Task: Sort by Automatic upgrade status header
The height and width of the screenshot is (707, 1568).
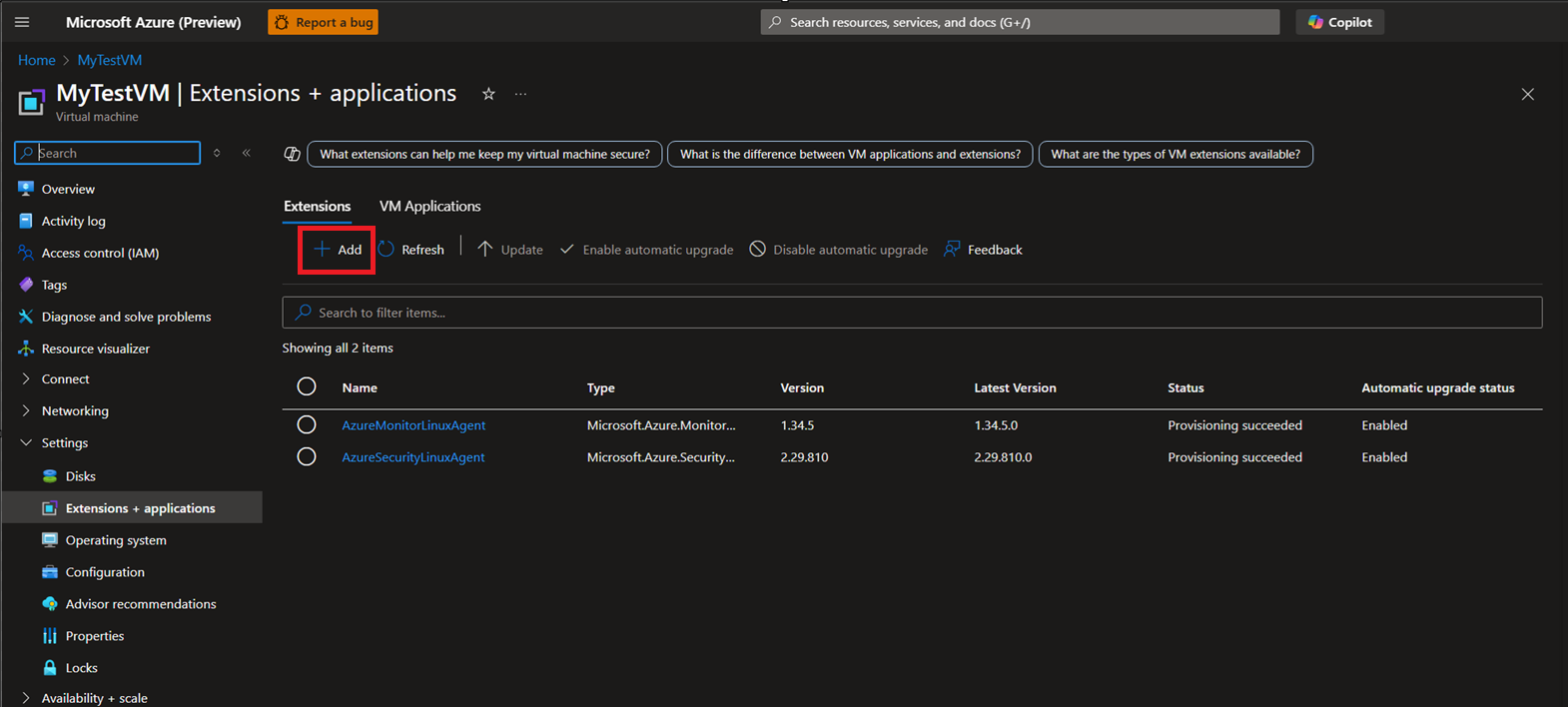Action: click(1438, 387)
